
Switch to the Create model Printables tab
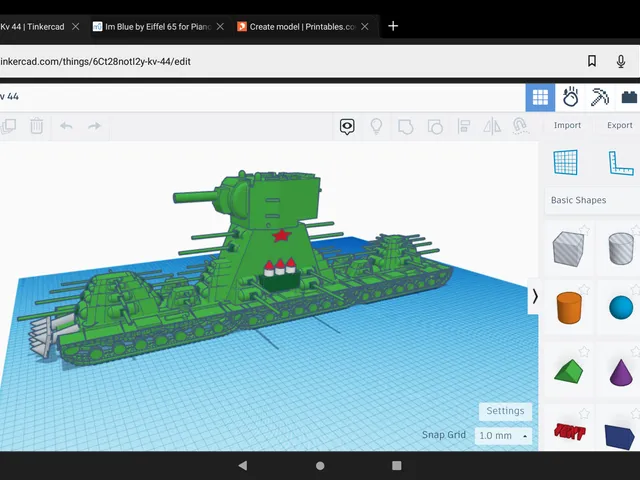pos(303,27)
